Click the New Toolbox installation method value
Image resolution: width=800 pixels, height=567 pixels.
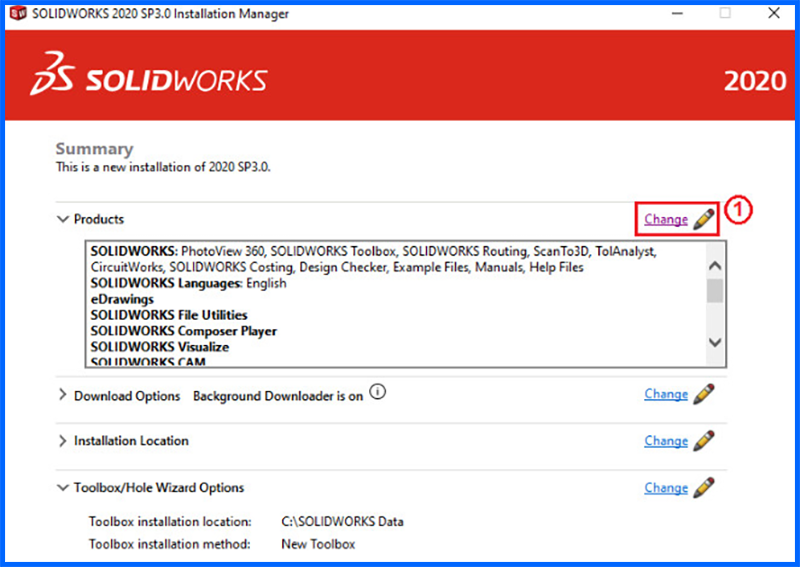pyautogui.click(x=318, y=544)
